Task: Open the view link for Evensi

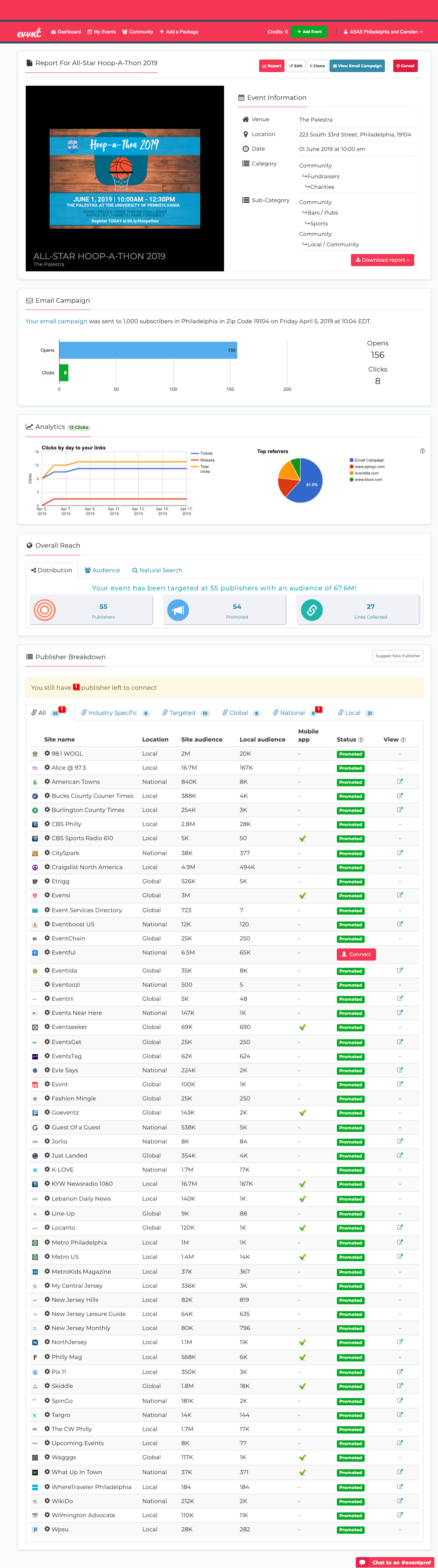Action: (400, 895)
